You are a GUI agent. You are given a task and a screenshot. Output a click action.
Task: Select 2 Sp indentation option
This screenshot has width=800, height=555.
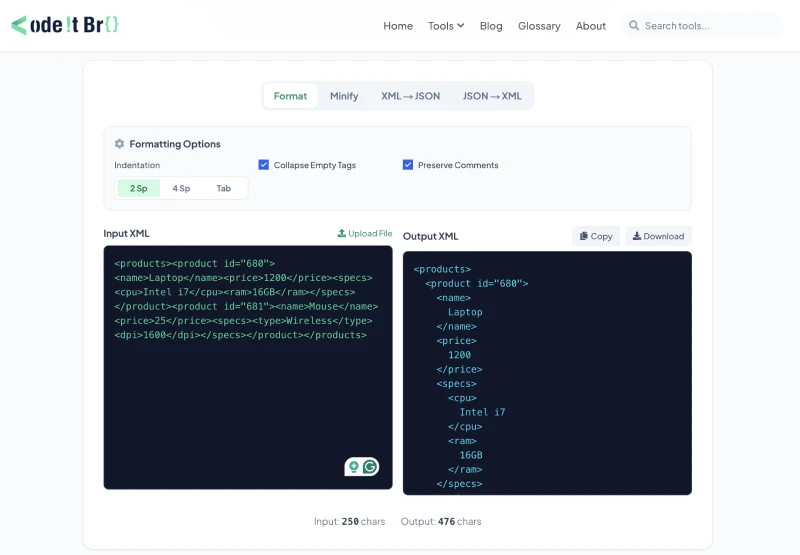point(138,188)
